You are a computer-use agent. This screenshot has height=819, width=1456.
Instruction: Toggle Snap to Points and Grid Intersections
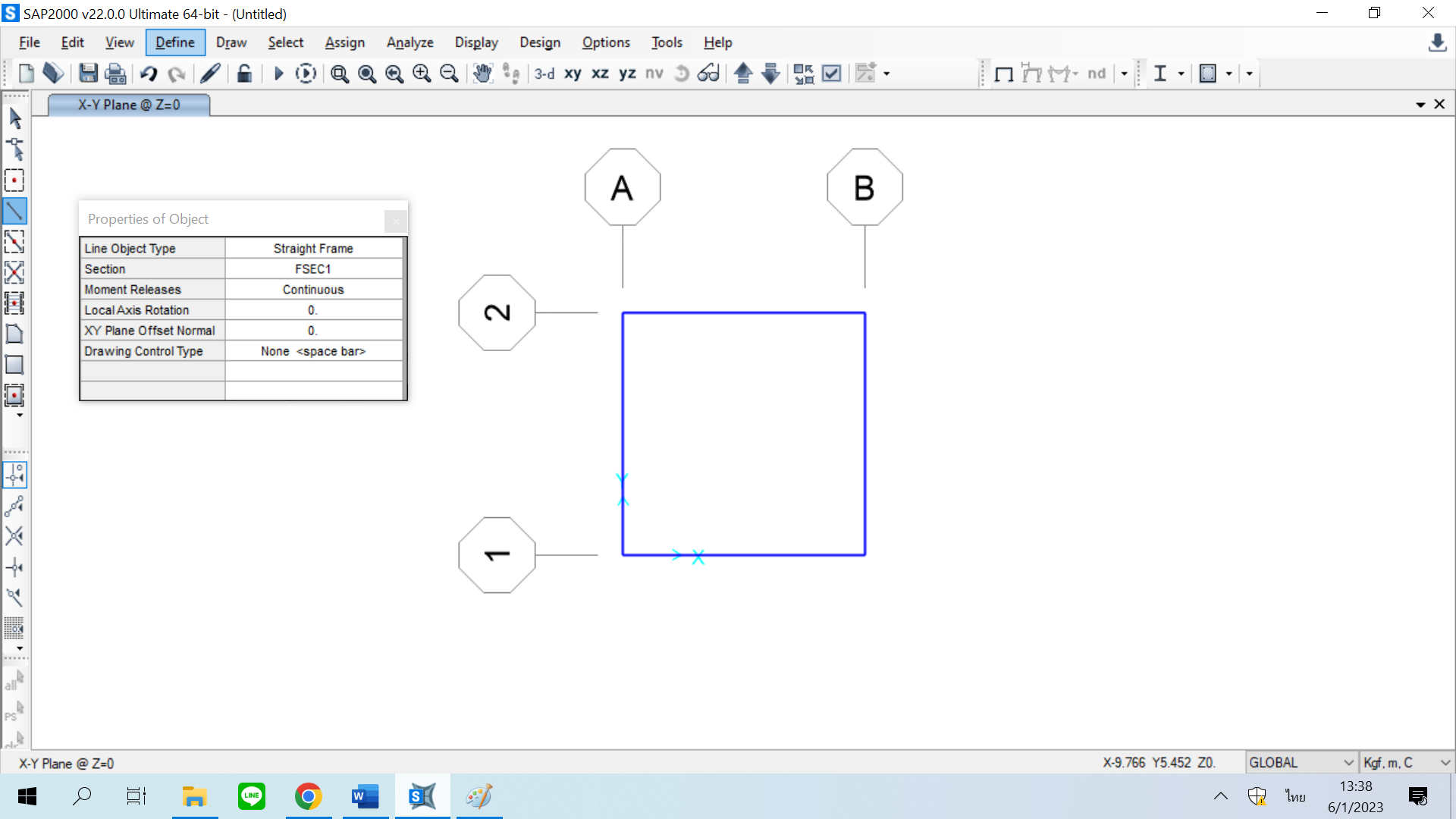click(14, 475)
